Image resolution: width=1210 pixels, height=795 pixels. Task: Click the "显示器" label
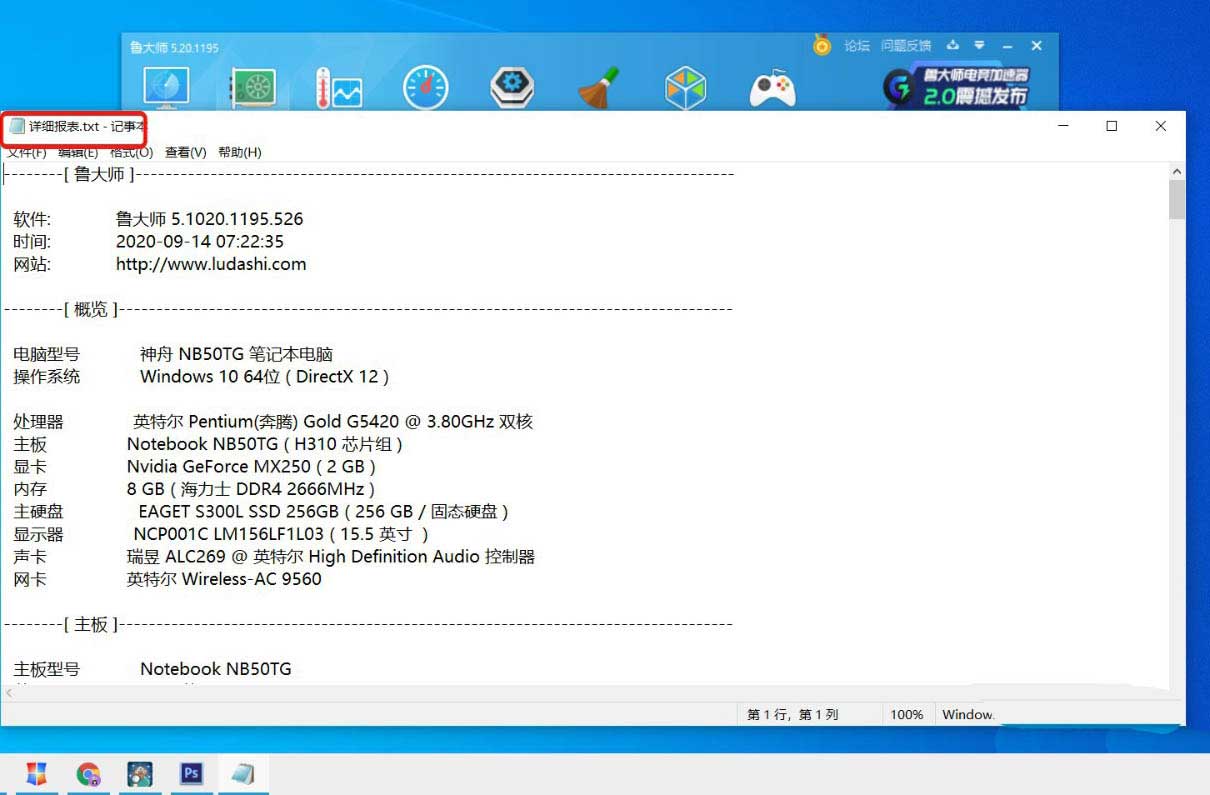(x=38, y=534)
